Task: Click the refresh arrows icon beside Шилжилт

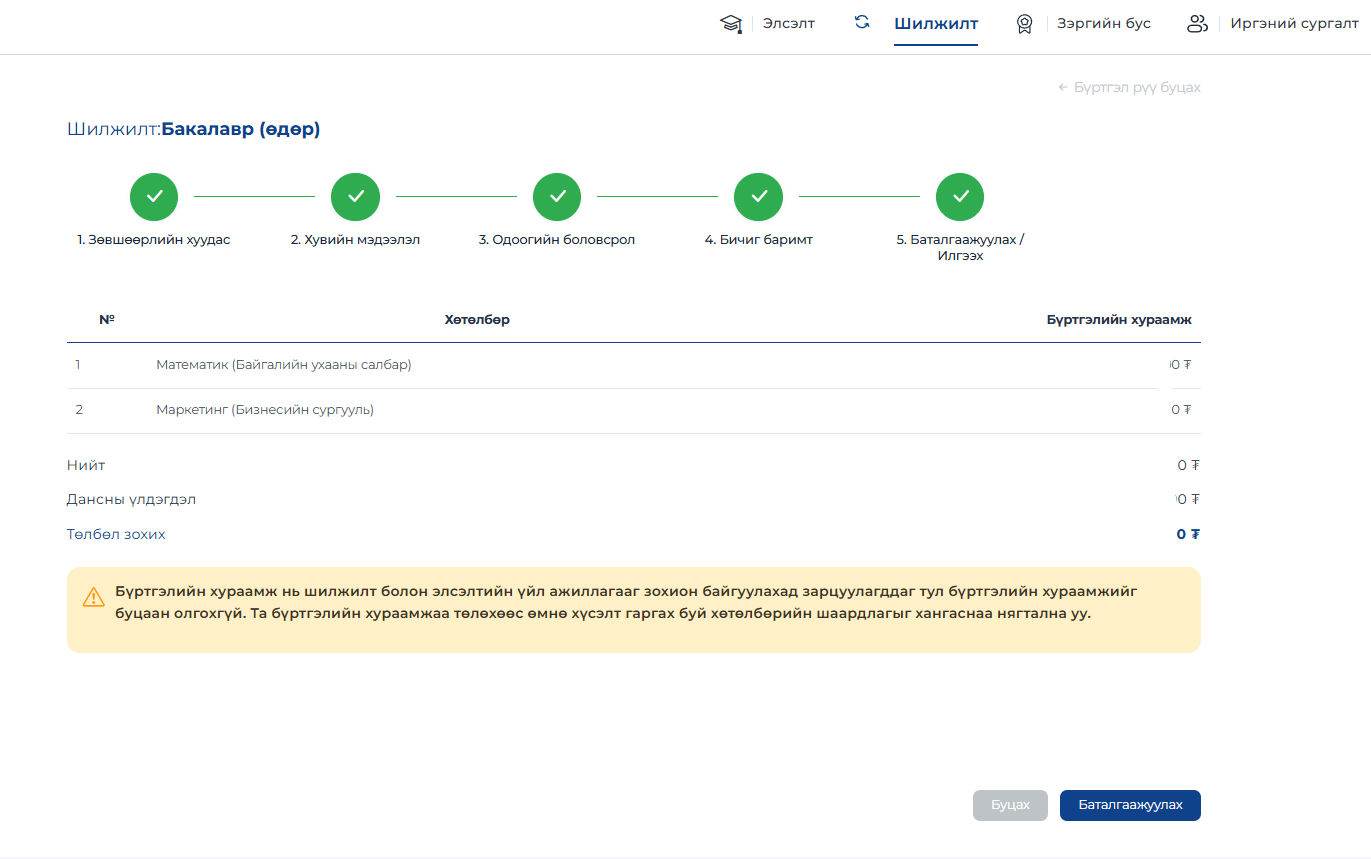Action: pyautogui.click(x=862, y=22)
